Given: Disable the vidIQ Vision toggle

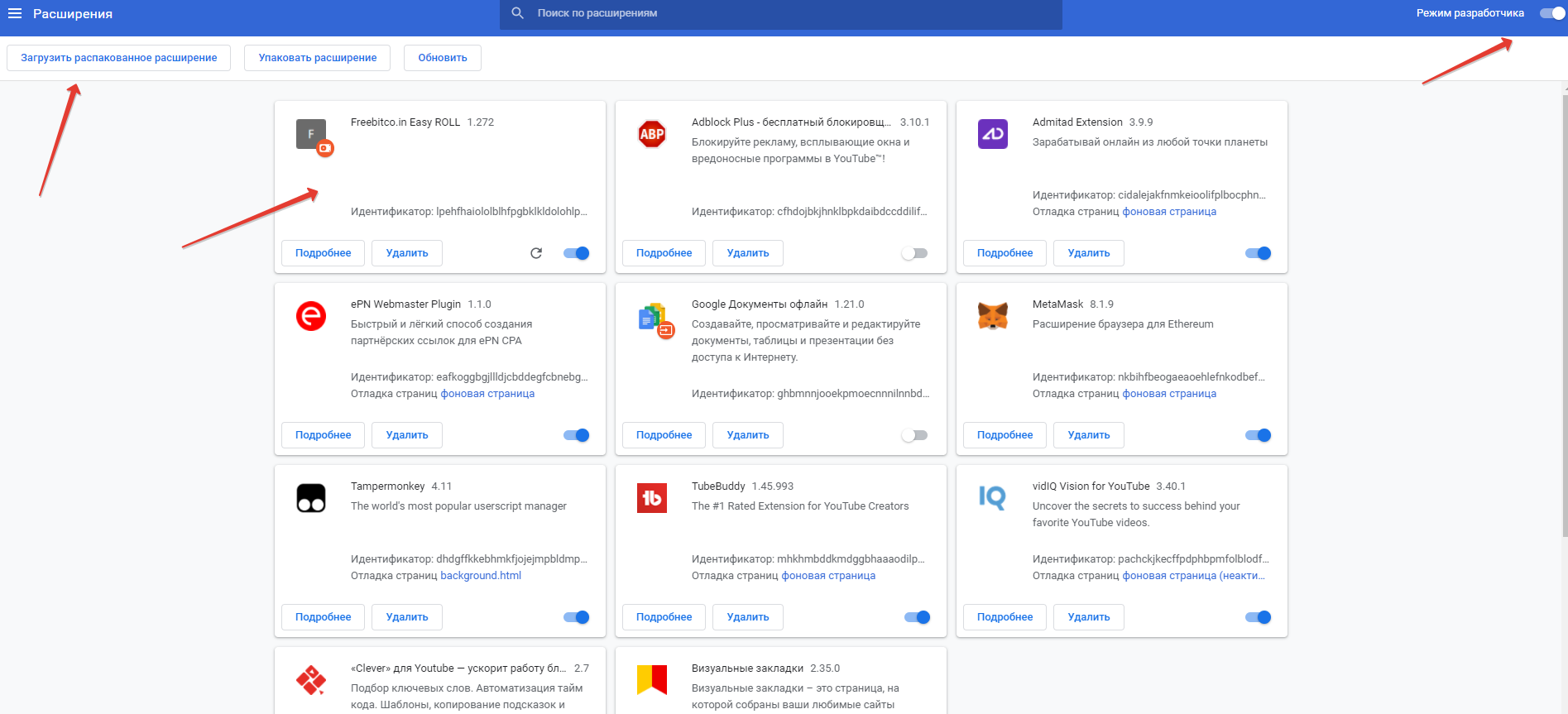Looking at the screenshot, I should pos(1259,617).
